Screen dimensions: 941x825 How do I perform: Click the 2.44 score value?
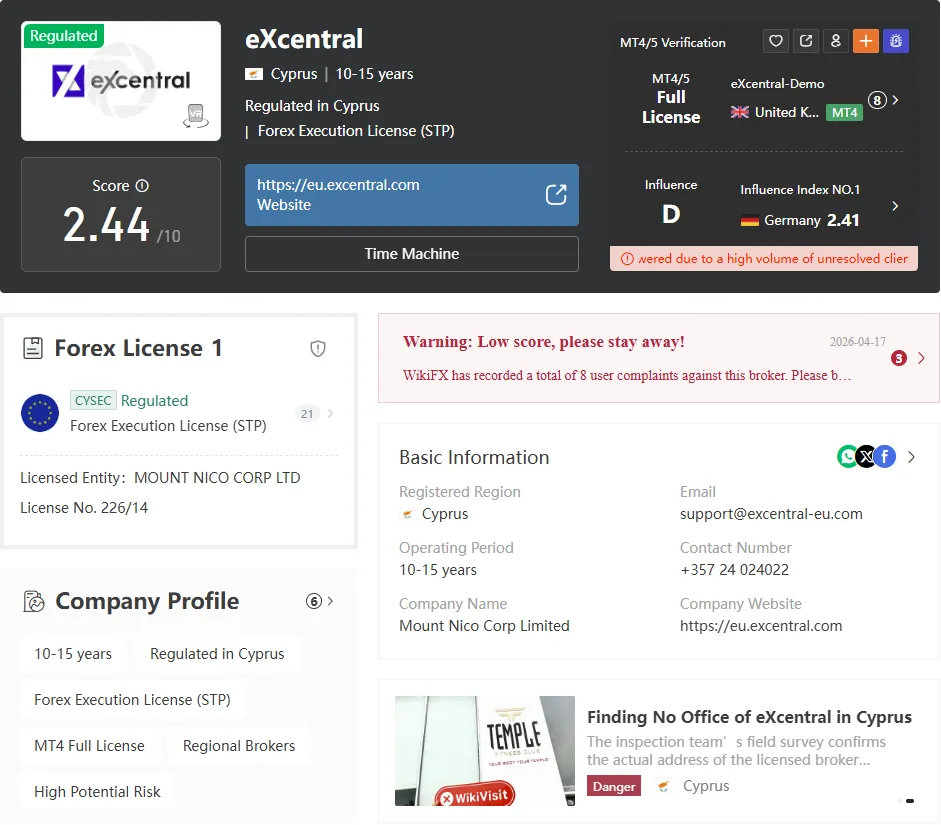[x=106, y=225]
